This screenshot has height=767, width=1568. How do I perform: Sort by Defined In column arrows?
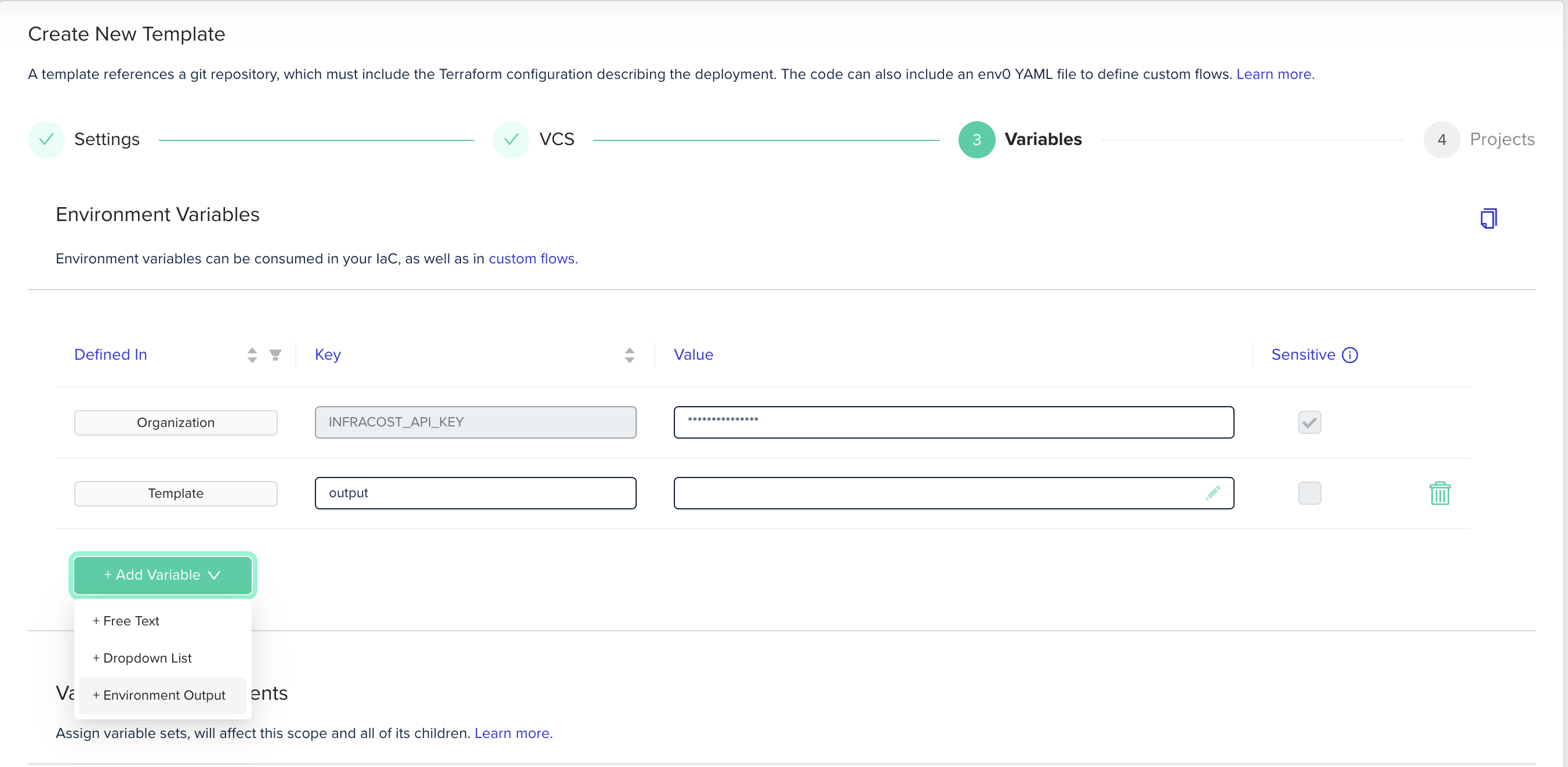tap(252, 354)
